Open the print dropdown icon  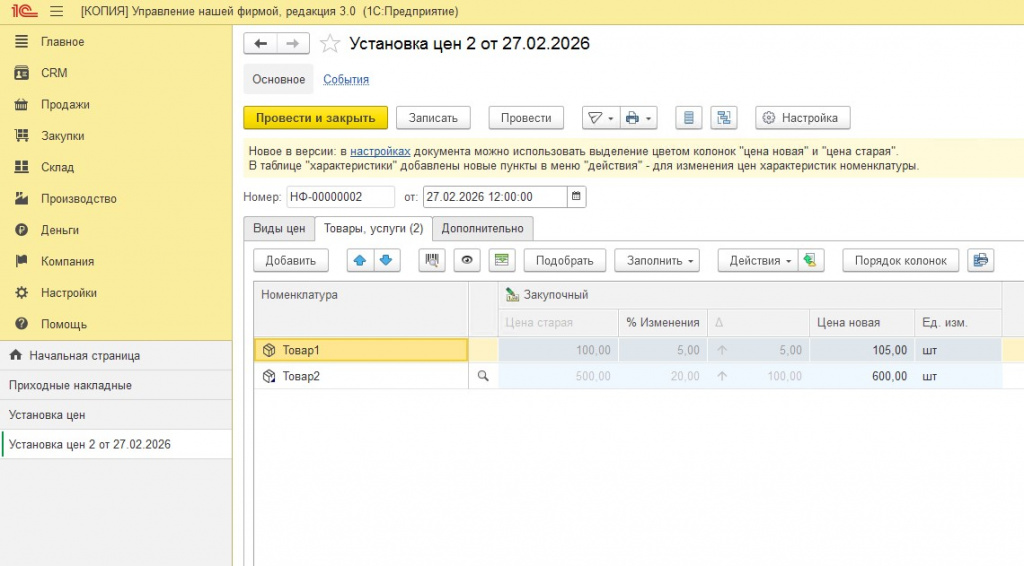coord(639,118)
